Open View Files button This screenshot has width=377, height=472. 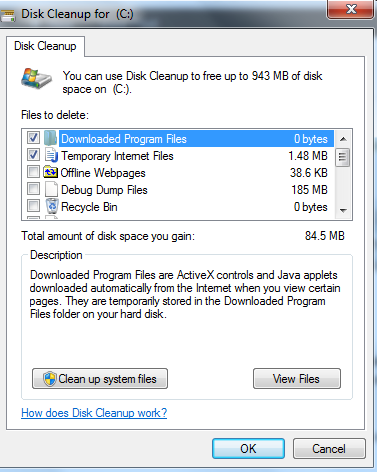coord(297,379)
